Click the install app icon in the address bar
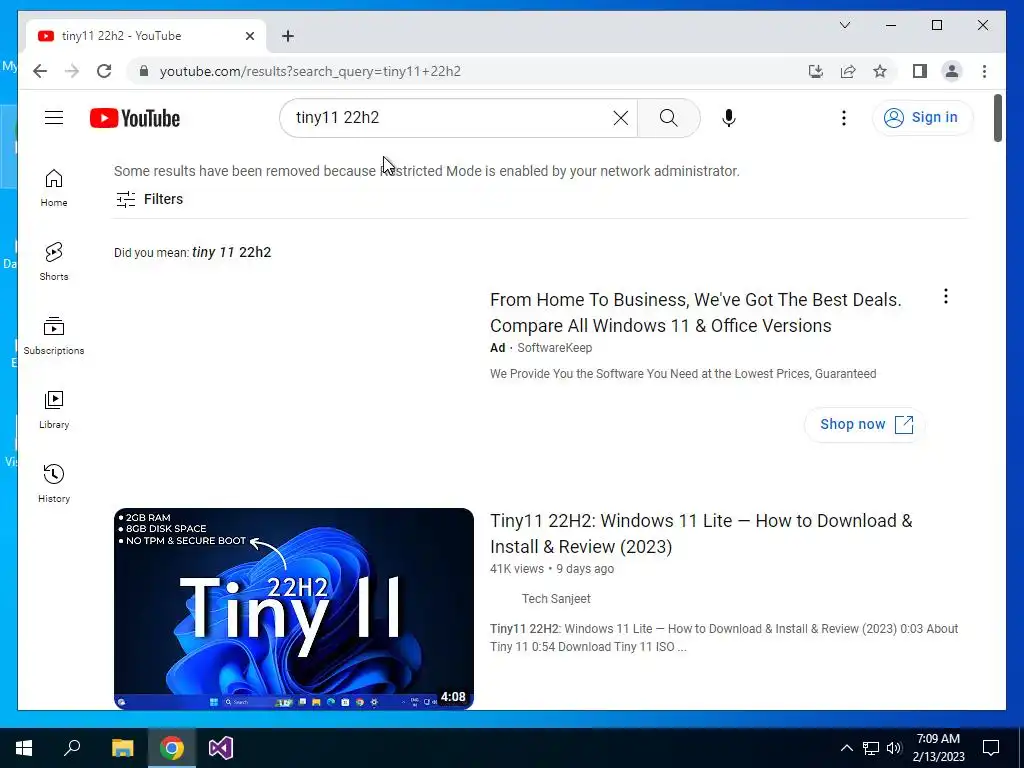 (x=815, y=71)
